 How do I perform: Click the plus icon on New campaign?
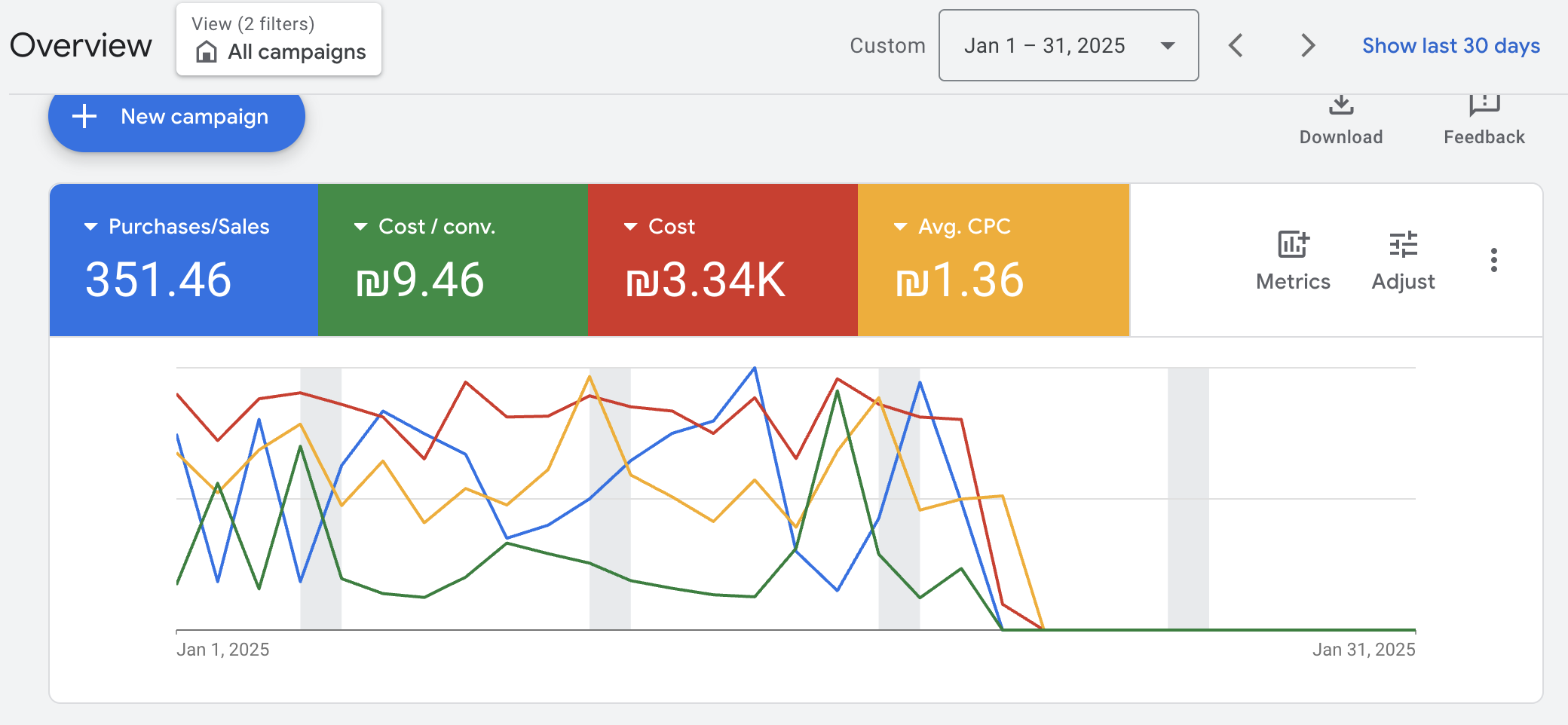tap(84, 117)
